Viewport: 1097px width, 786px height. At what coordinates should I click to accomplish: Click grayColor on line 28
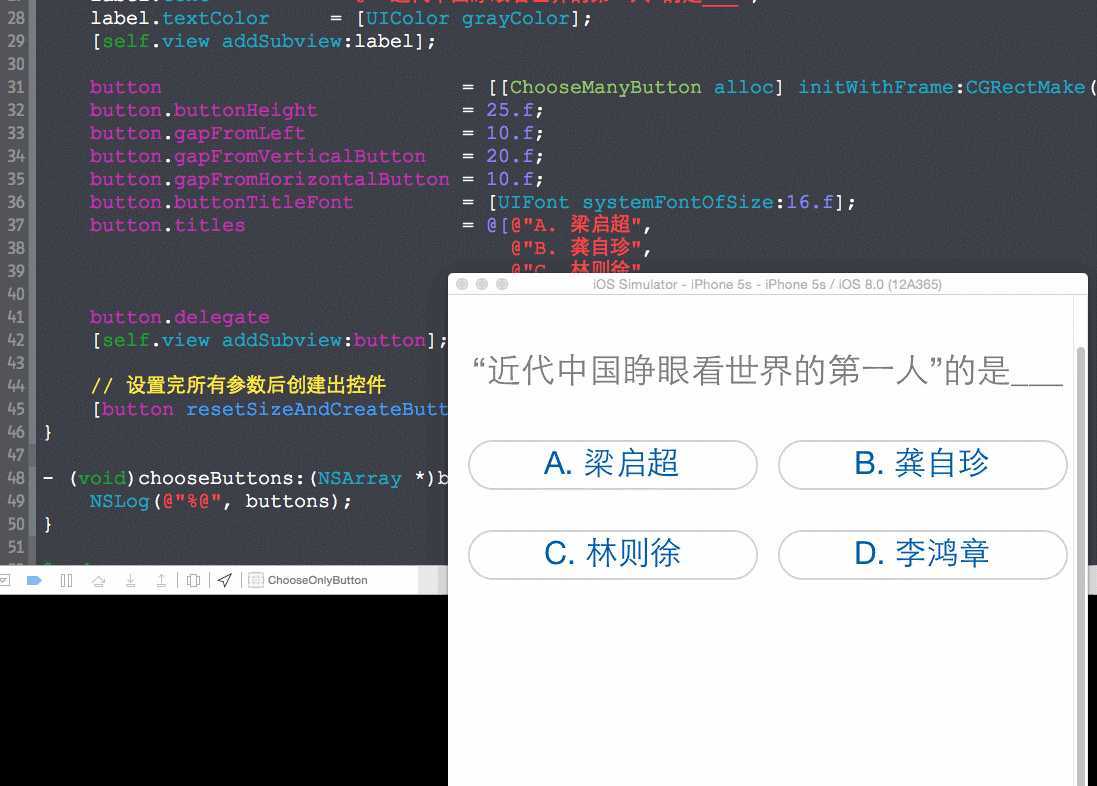pos(516,18)
